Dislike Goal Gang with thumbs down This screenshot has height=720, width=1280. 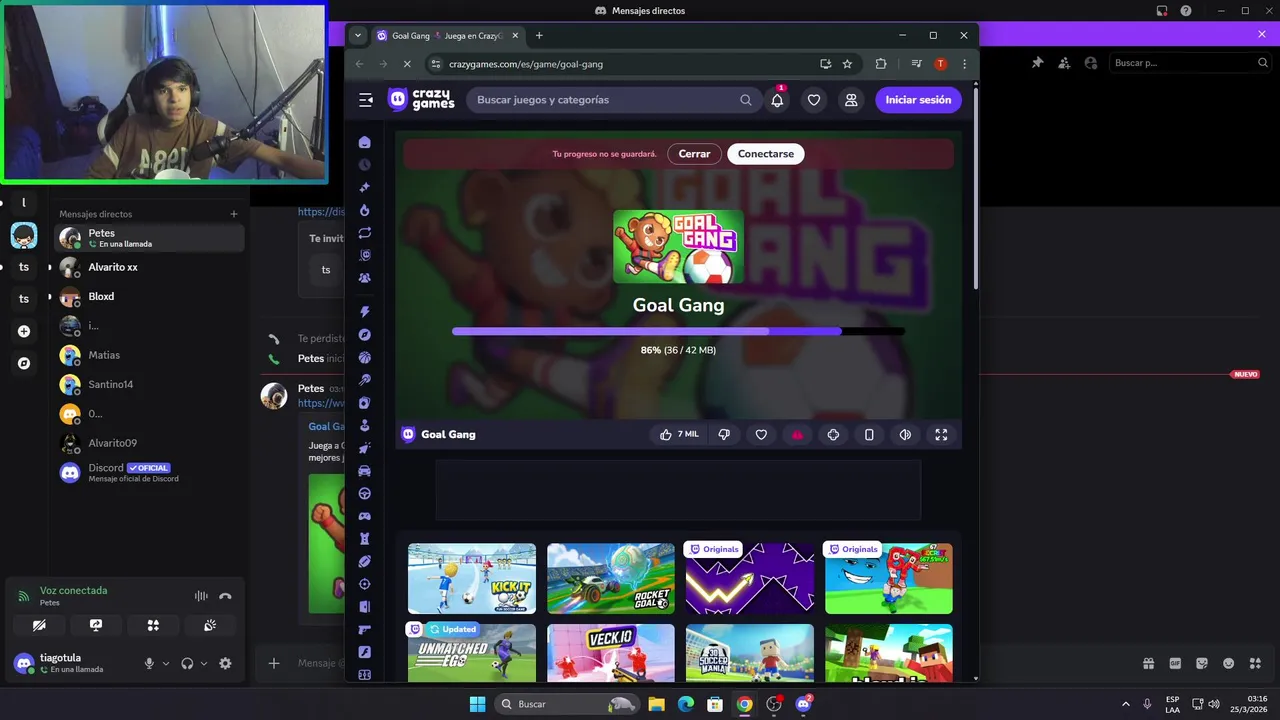pos(724,434)
